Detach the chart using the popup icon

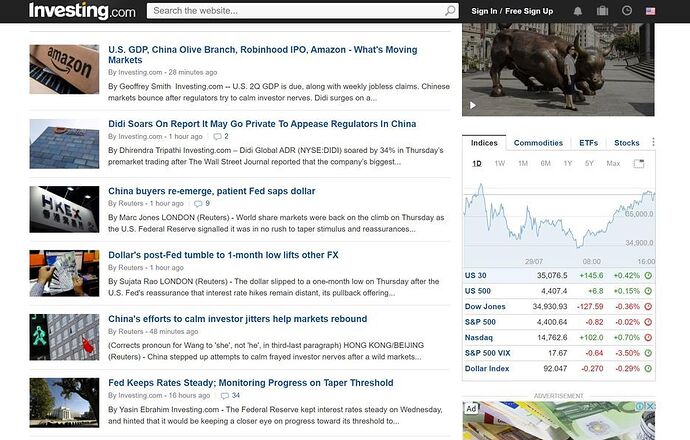640,163
